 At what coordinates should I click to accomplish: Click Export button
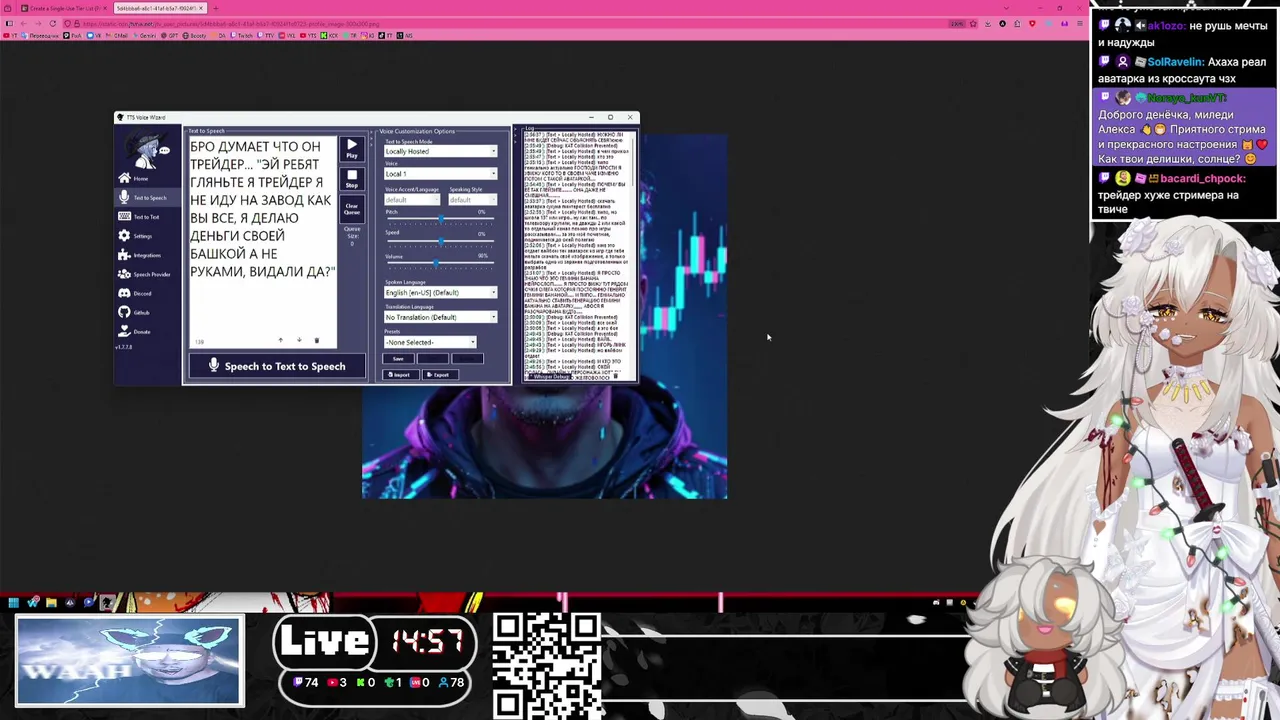pos(440,375)
